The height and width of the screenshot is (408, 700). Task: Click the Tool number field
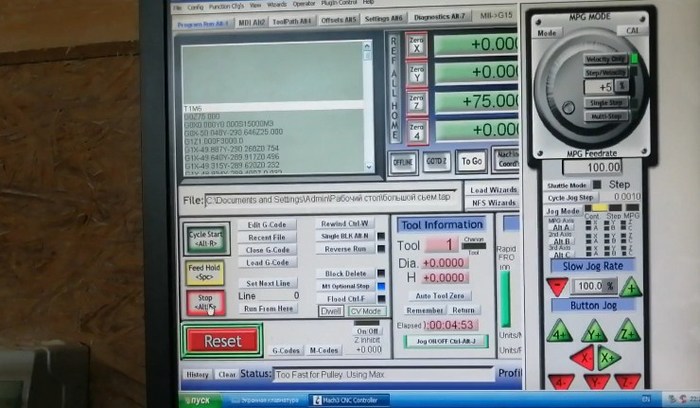click(x=441, y=245)
